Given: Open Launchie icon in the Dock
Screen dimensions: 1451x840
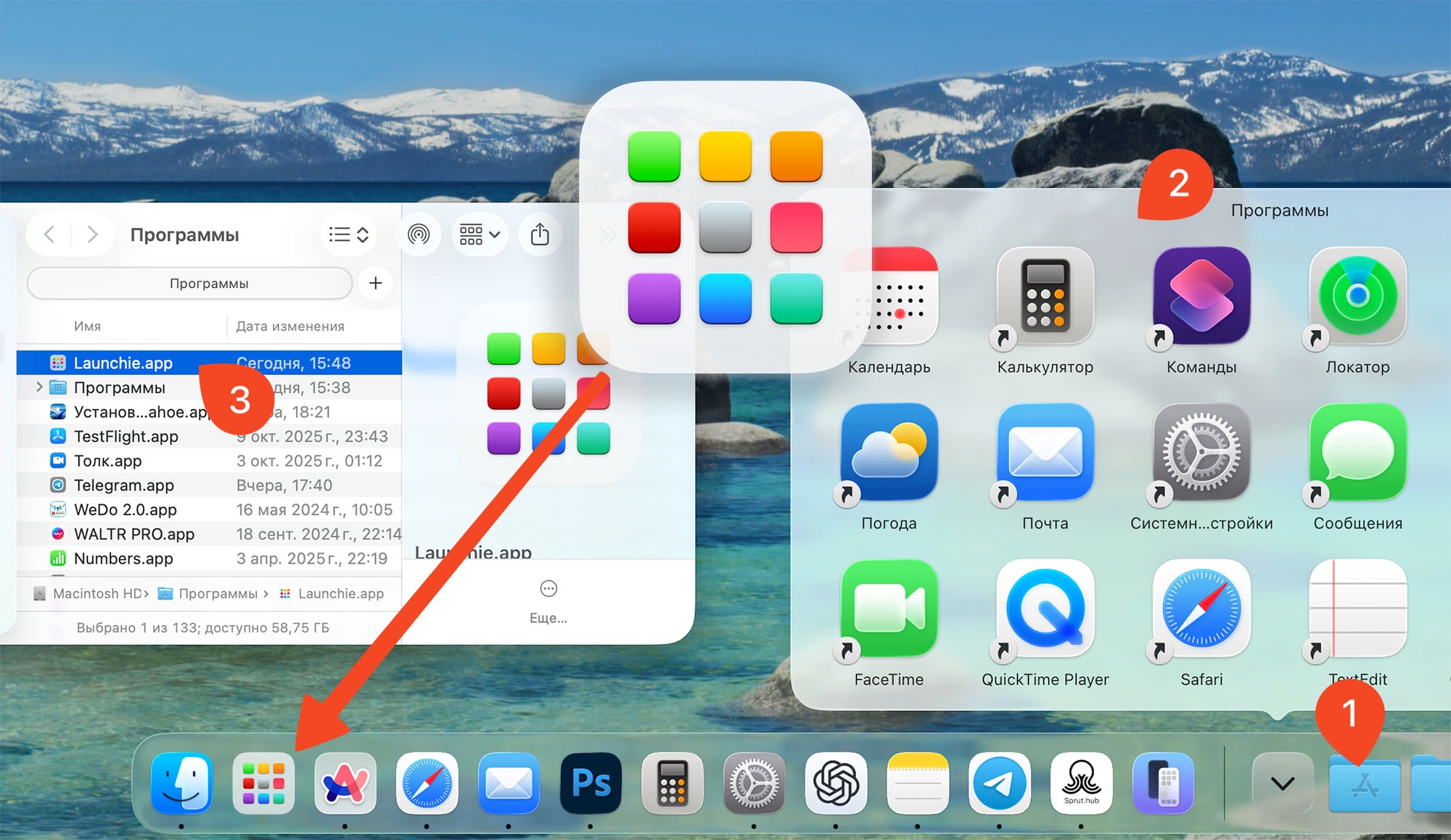Looking at the screenshot, I should pos(263,783).
